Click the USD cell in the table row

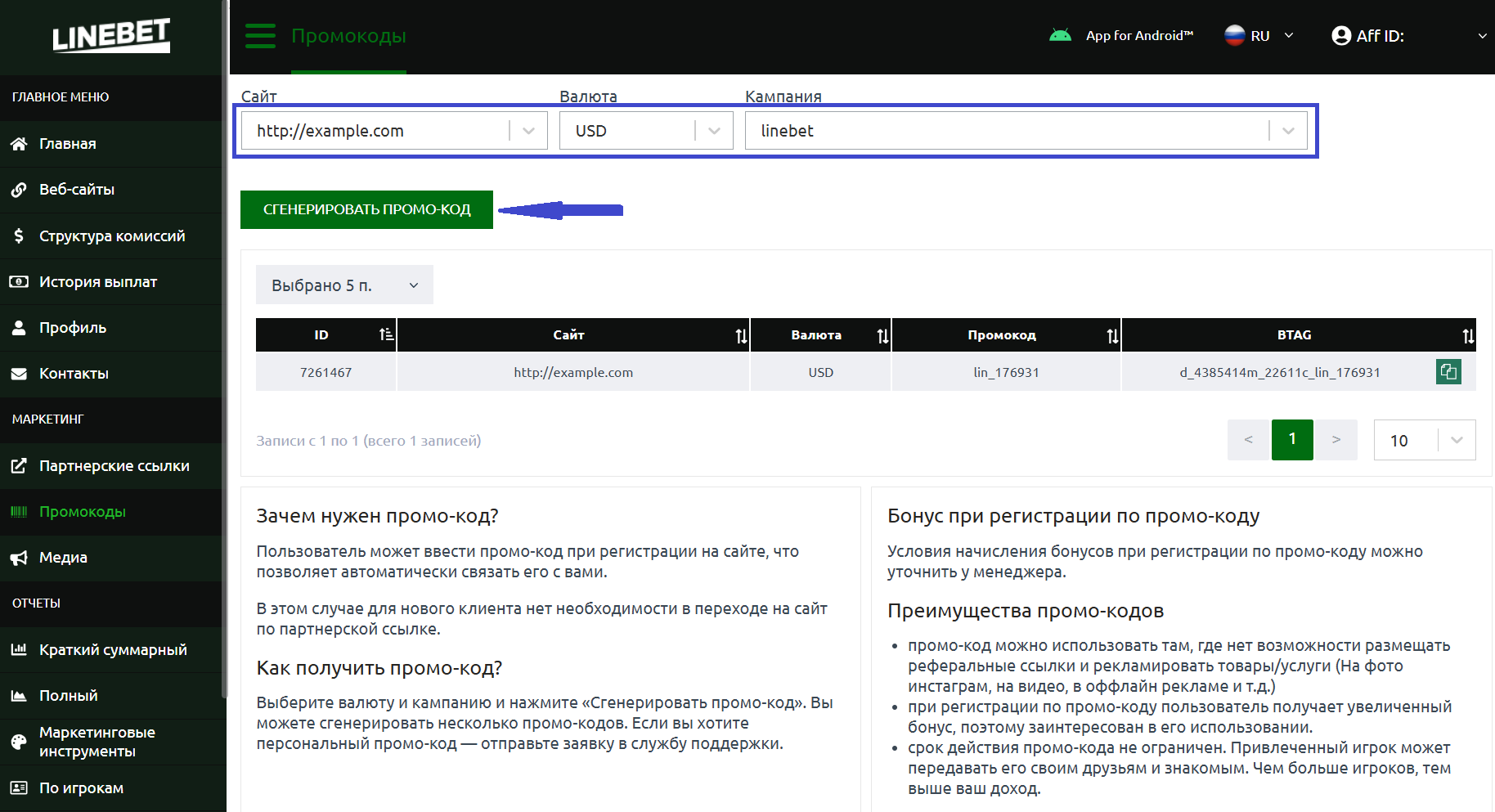click(820, 372)
